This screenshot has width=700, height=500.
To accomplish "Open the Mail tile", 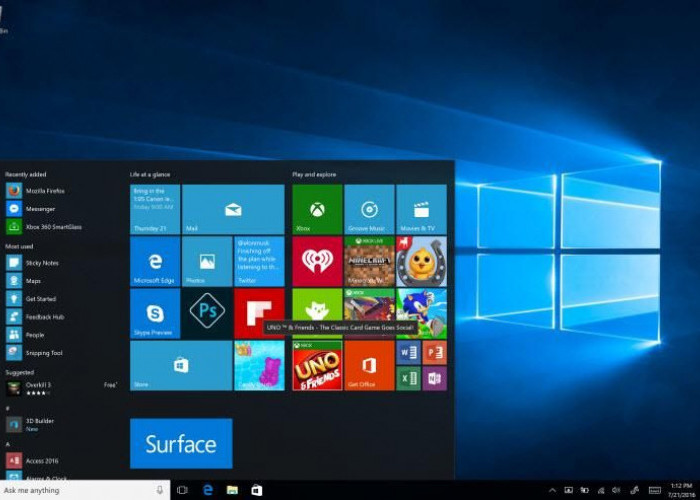I will 233,209.
